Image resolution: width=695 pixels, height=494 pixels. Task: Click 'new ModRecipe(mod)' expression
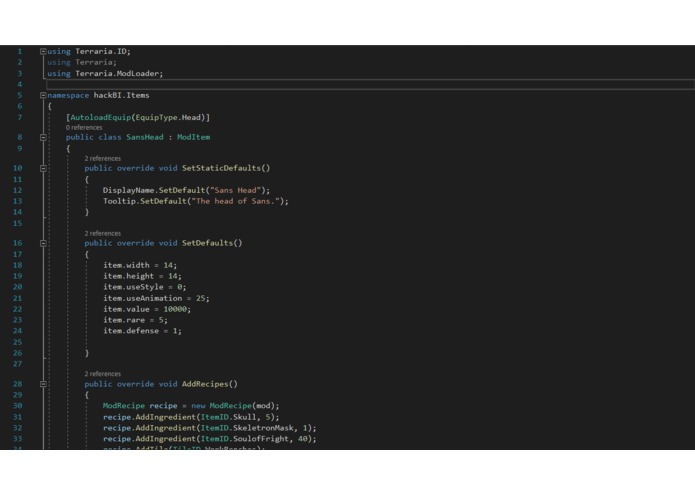(x=233, y=406)
